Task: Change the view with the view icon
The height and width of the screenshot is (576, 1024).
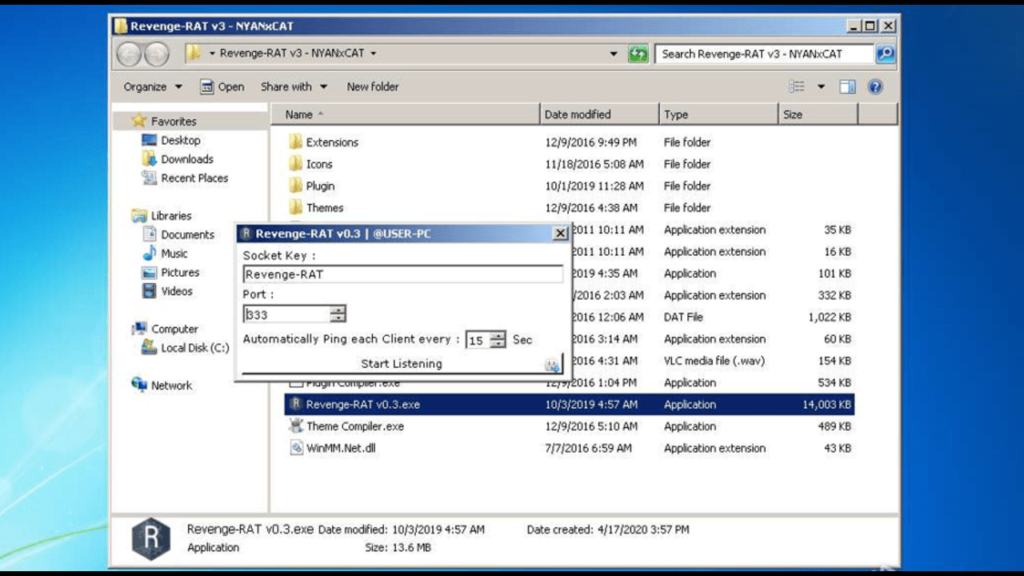Action: [x=797, y=87]
